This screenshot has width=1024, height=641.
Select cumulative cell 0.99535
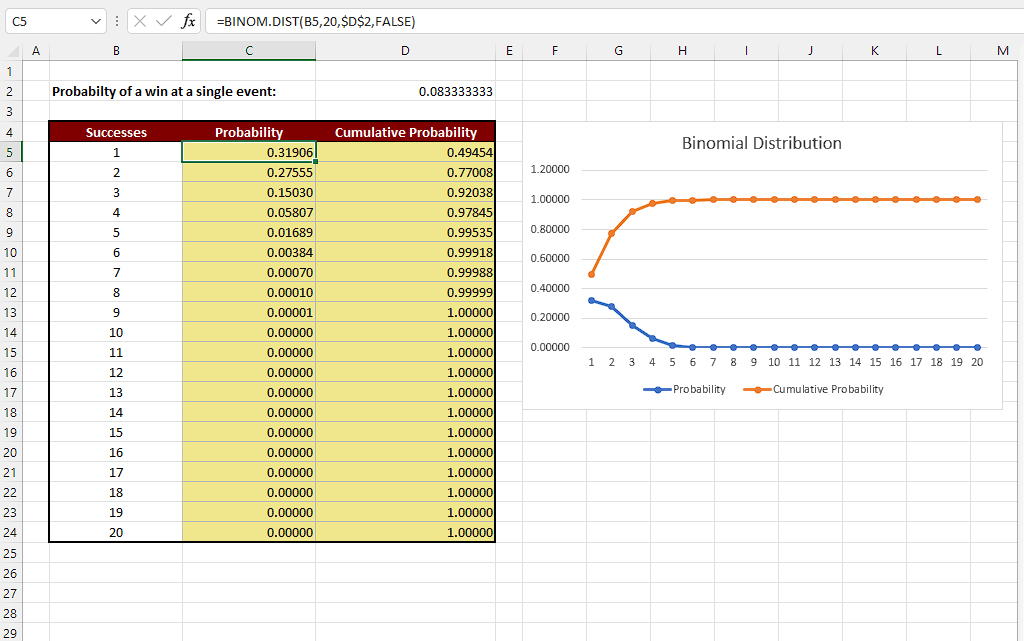(406, 232)
